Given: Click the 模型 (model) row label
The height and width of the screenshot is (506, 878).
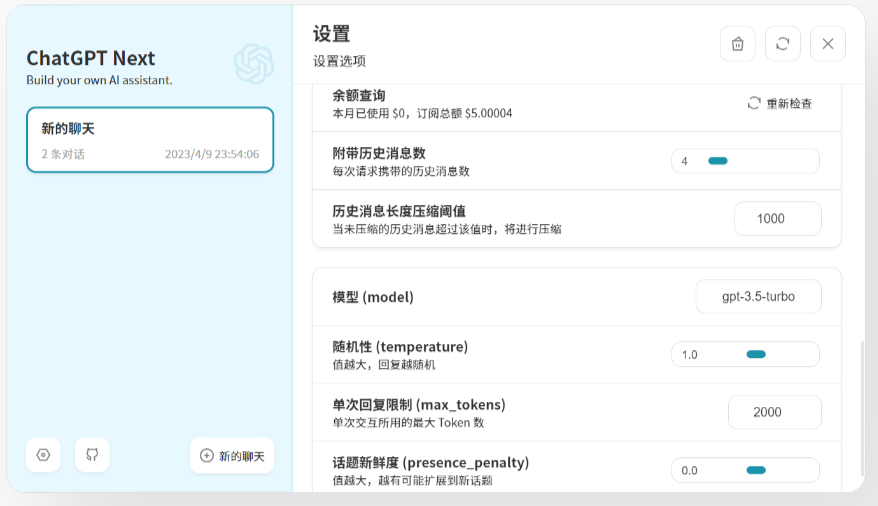Looking at the screenshot, I should click(x=372, y=297).
